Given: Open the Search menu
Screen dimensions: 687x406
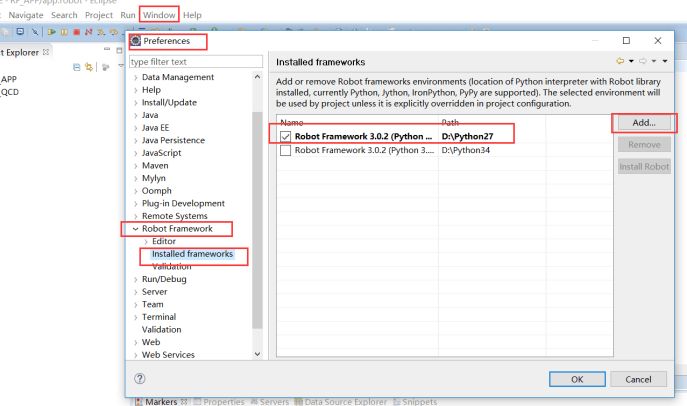Looking at the screenshot, I should point(64,15).
